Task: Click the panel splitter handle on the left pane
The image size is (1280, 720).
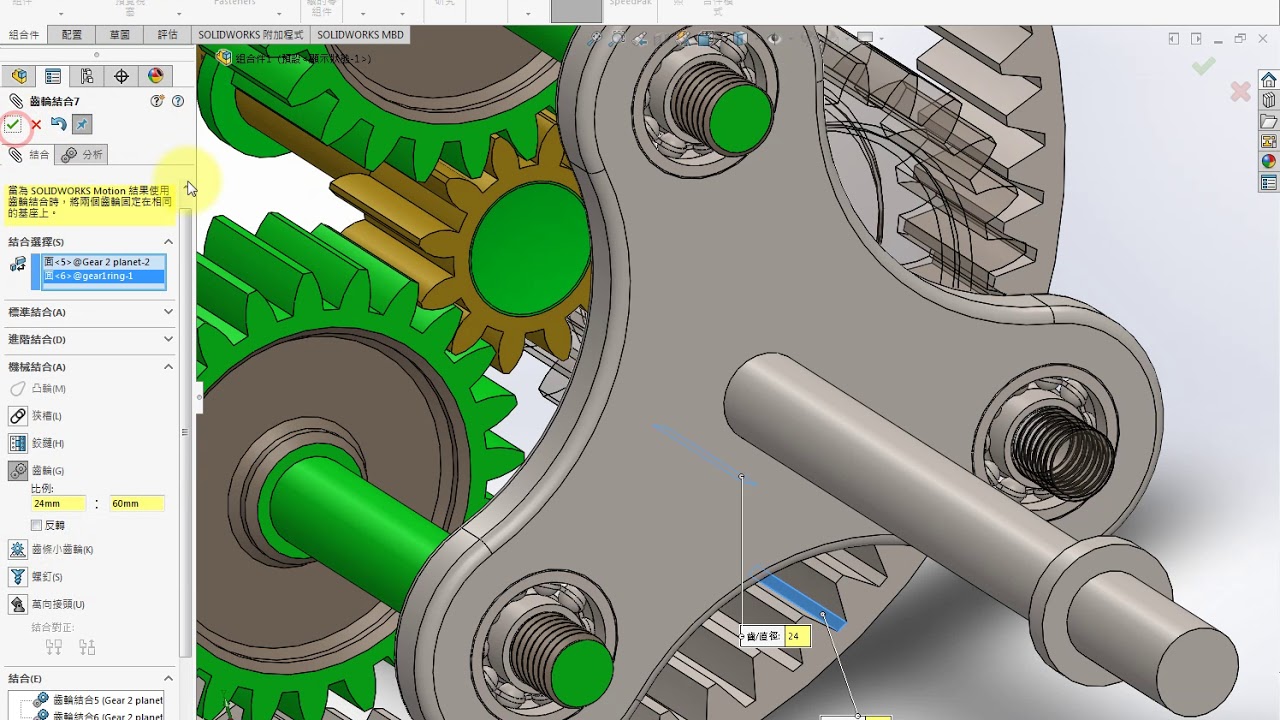Action: (x=199, y=396)
